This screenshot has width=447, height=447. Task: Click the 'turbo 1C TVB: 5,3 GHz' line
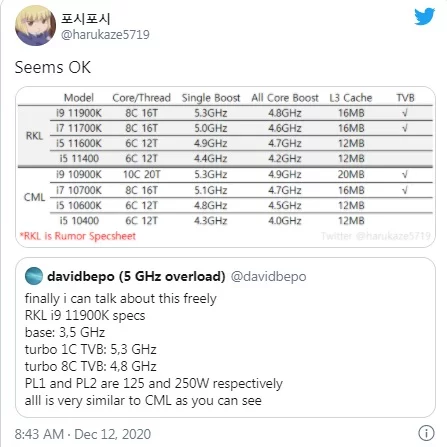coord(90,349)
